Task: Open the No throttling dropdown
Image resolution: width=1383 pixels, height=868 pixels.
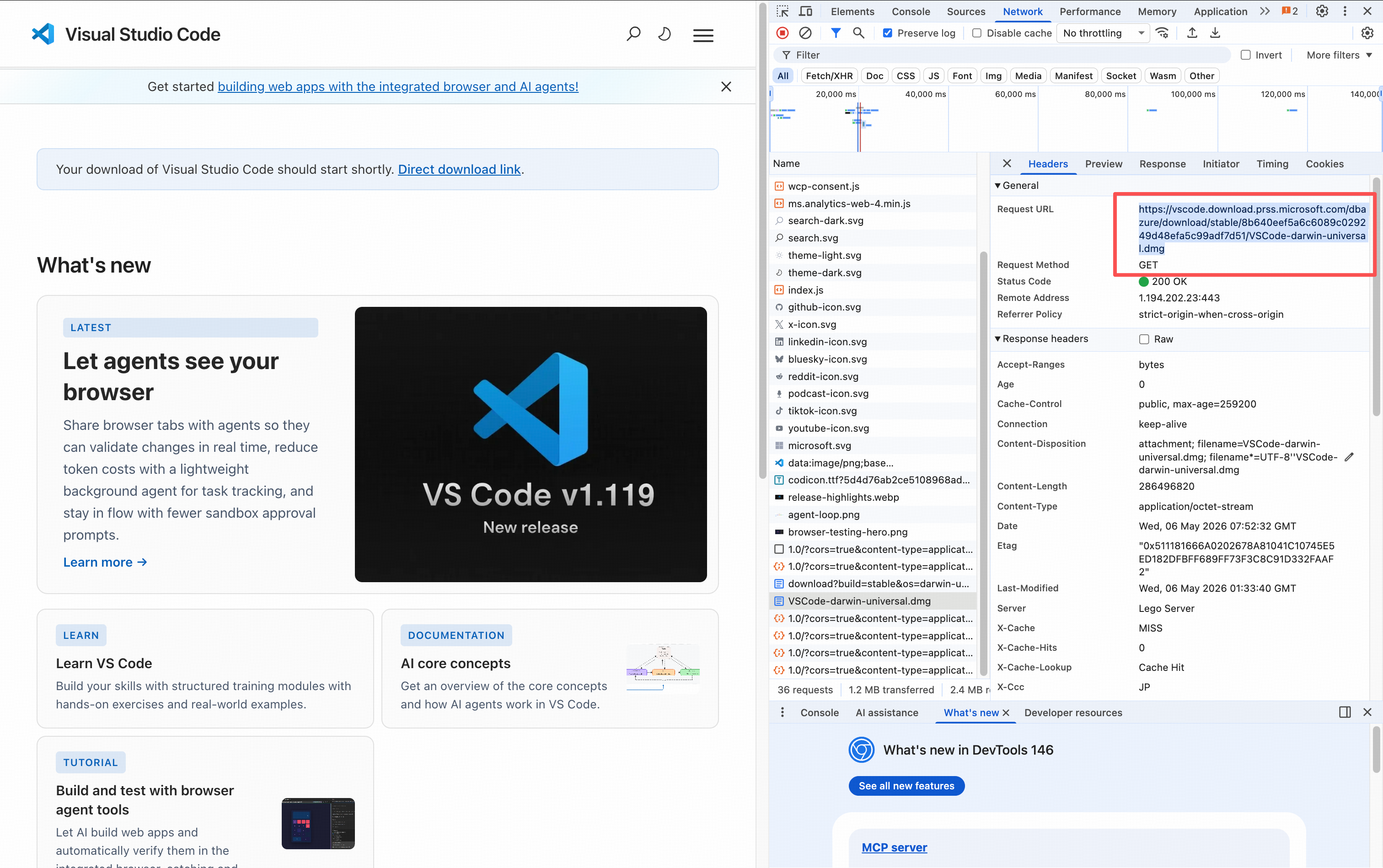Action: point(1103,33)
